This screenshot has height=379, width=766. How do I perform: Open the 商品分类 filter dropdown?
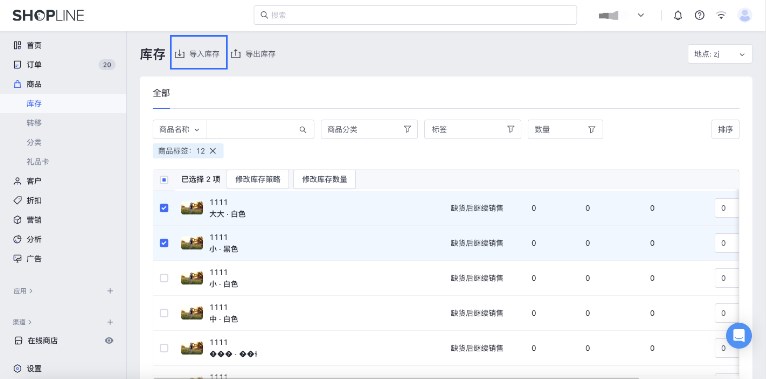(369, 129)
